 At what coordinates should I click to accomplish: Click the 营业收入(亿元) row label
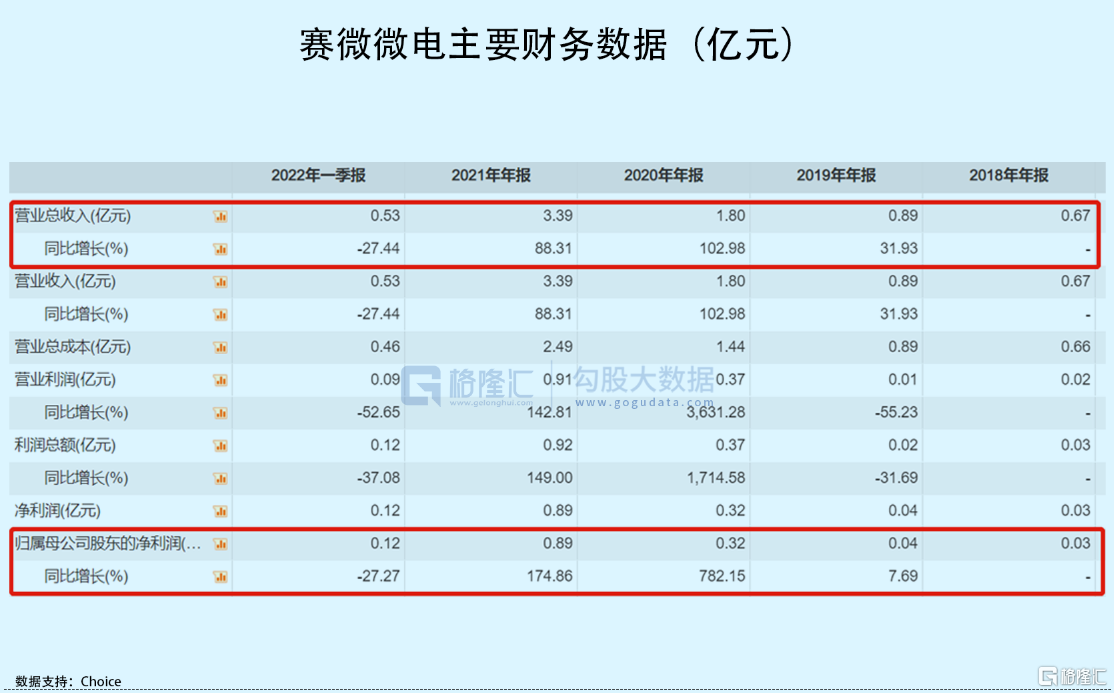[65, 281]
